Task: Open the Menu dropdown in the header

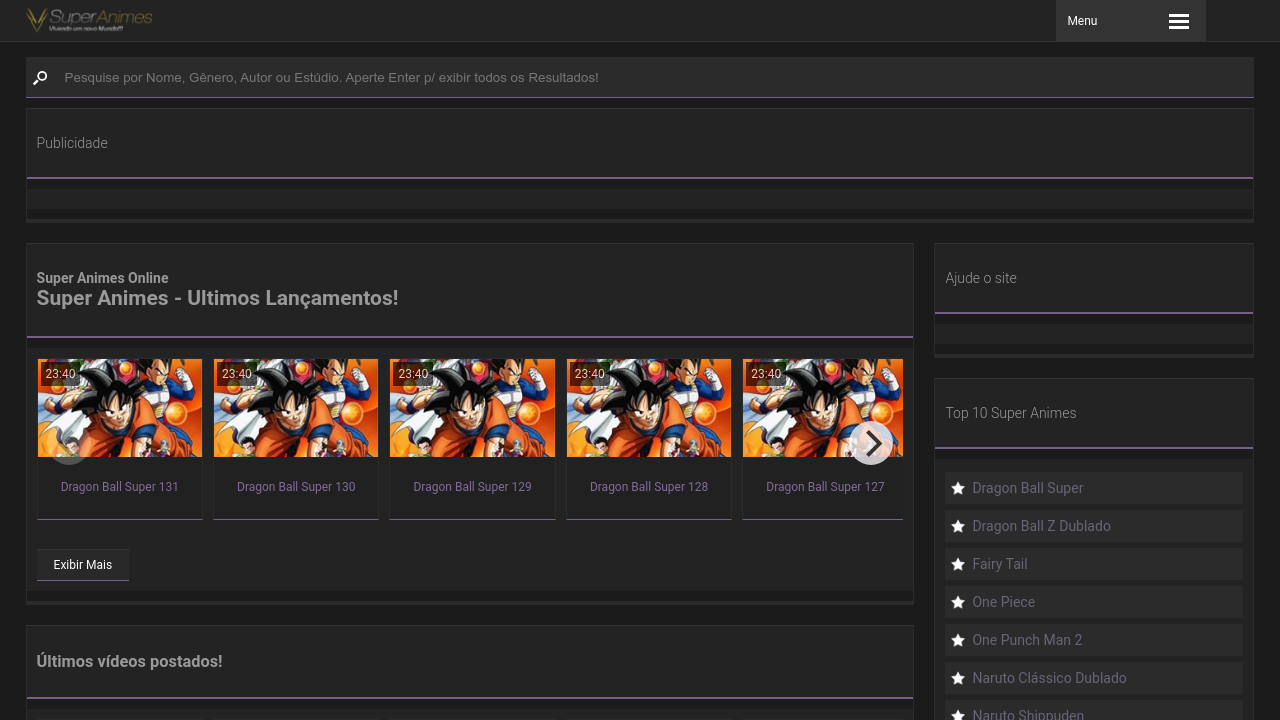Action: tap(1131, 21)
